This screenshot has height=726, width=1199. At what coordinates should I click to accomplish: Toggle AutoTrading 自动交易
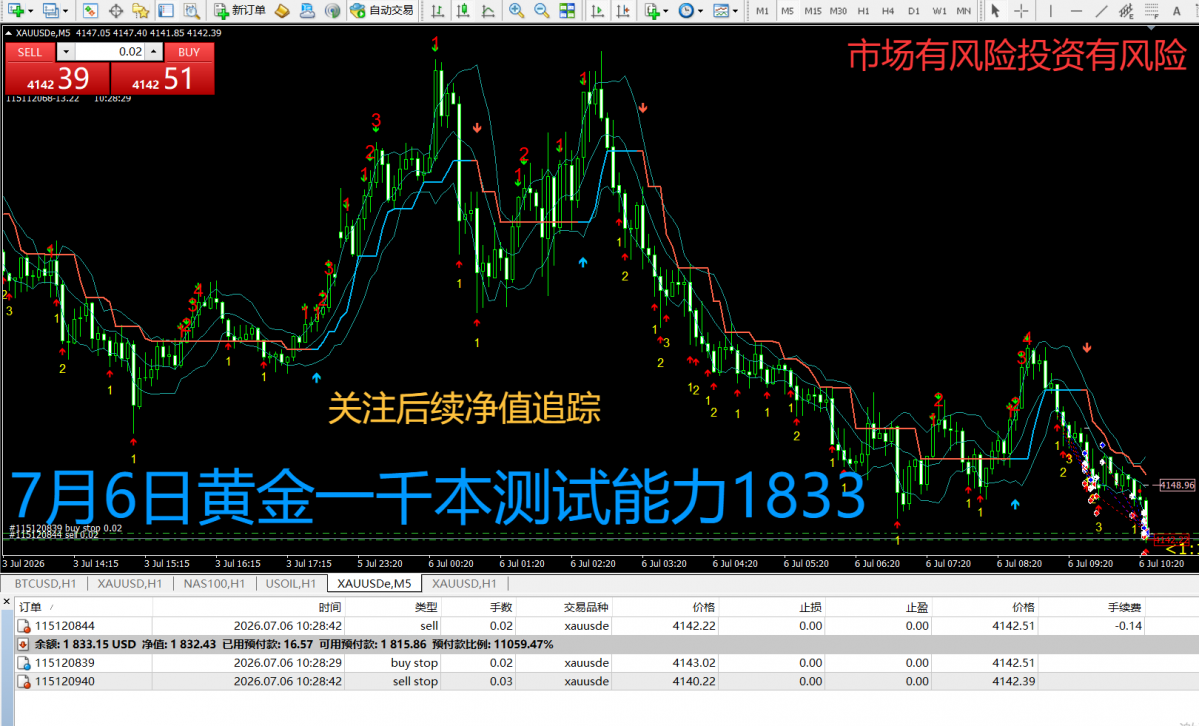[381, 11]
